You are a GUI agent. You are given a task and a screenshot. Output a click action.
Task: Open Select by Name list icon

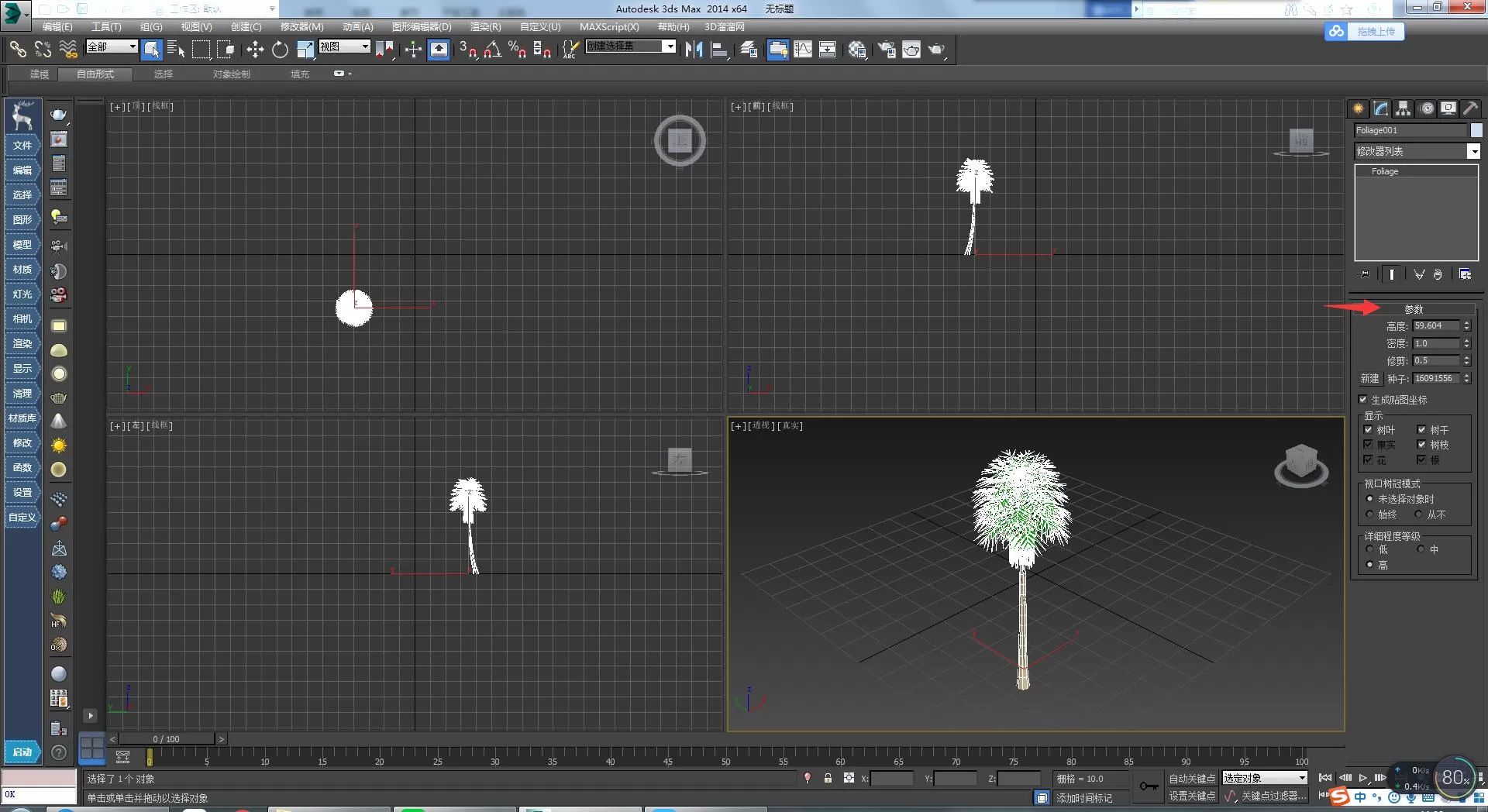176,50
